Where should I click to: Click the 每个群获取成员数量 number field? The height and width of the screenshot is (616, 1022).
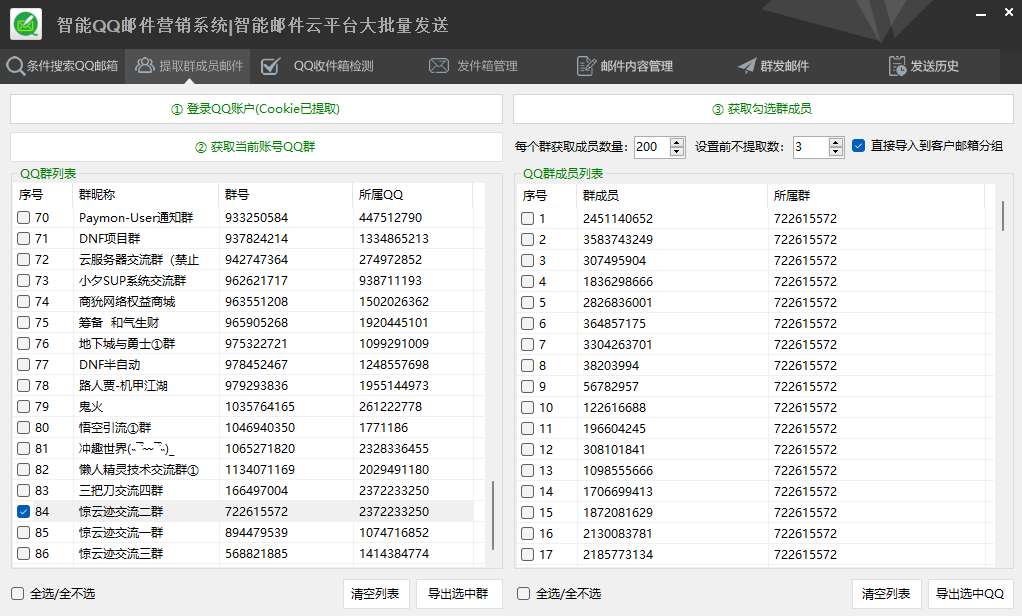click(650, 147)
